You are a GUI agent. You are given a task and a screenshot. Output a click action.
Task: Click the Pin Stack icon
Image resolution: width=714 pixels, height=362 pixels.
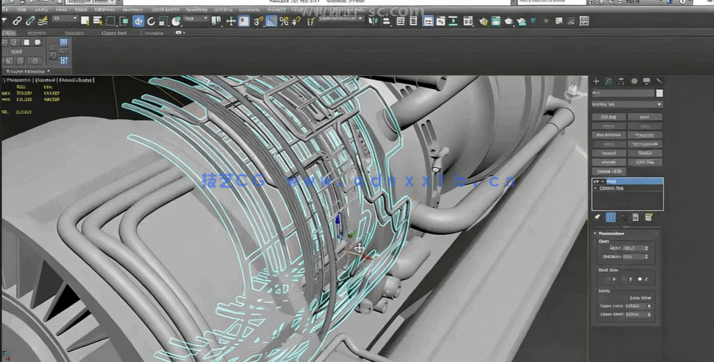597,218
